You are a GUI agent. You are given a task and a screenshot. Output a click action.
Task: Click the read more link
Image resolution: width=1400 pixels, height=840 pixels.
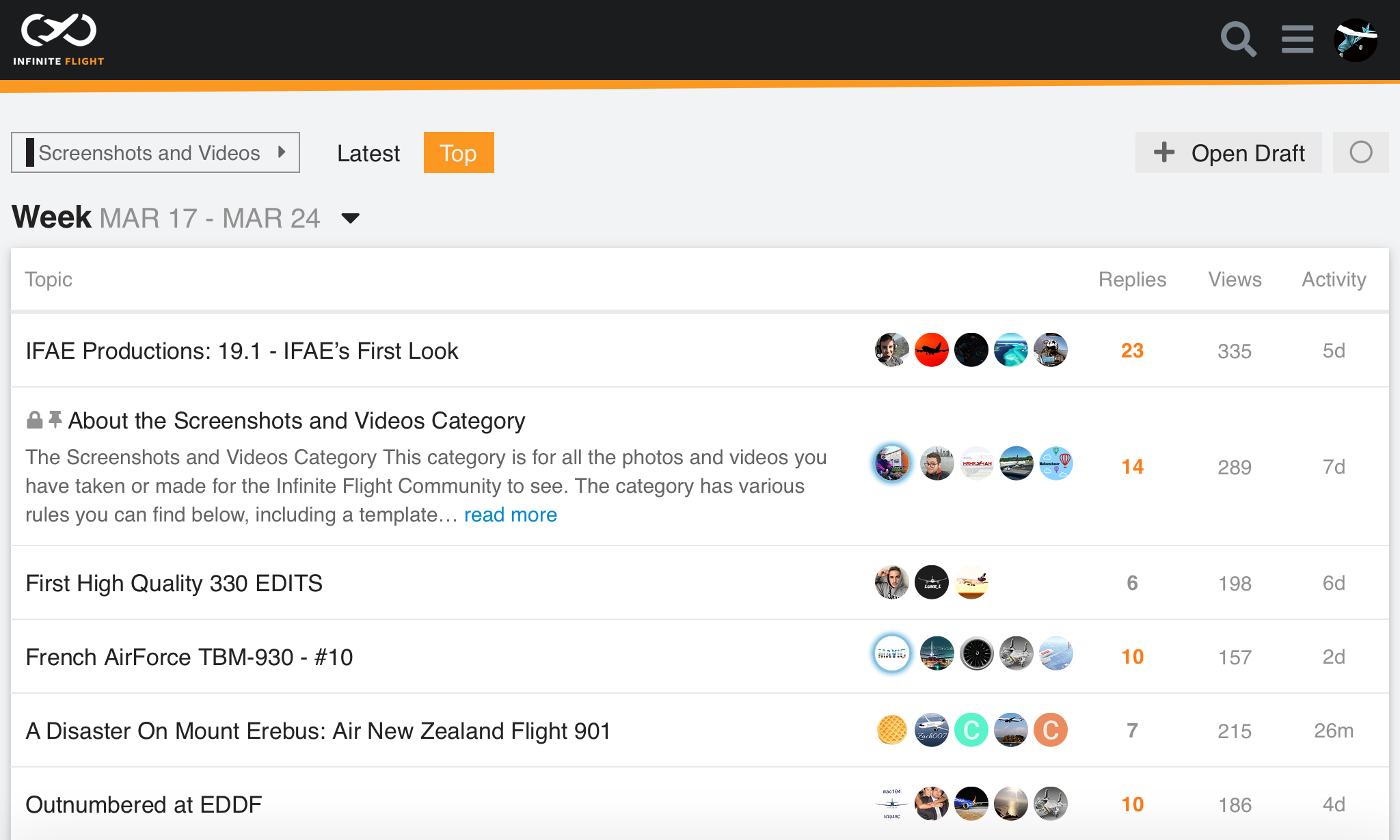pyautogui.click(x=510, y=515)
